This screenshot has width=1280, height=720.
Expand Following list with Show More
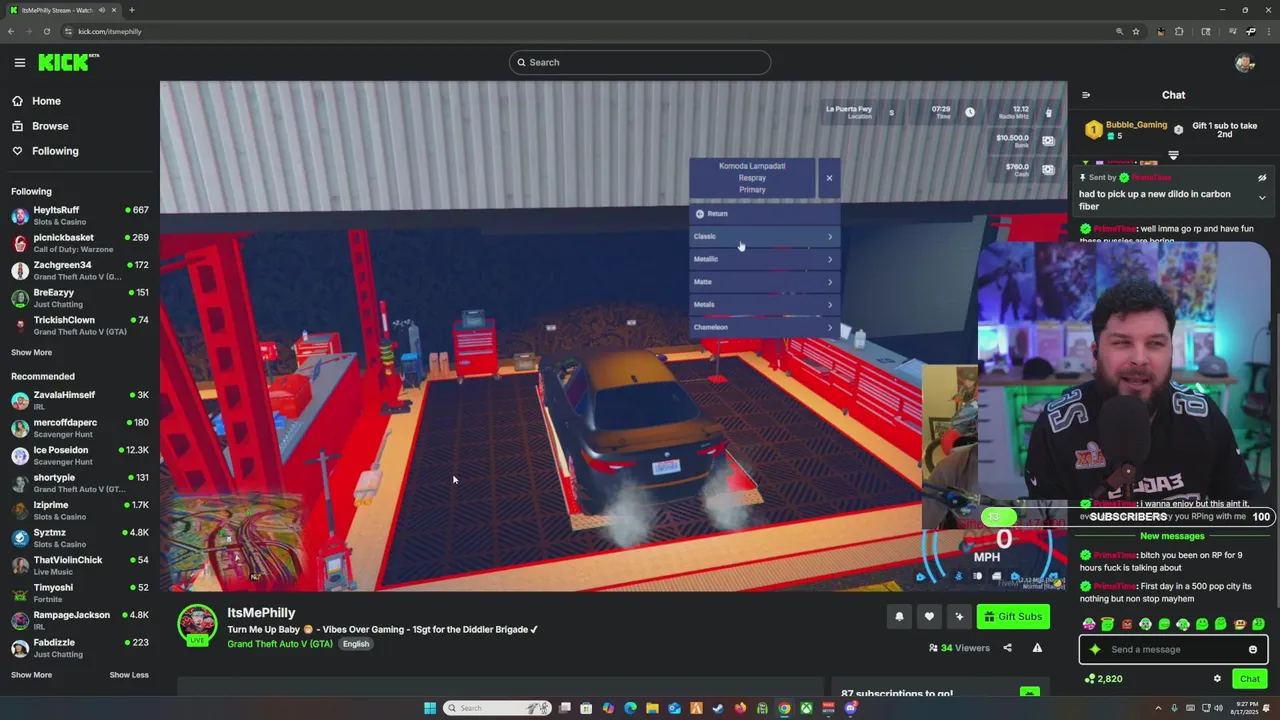click(x=31, y=352)
